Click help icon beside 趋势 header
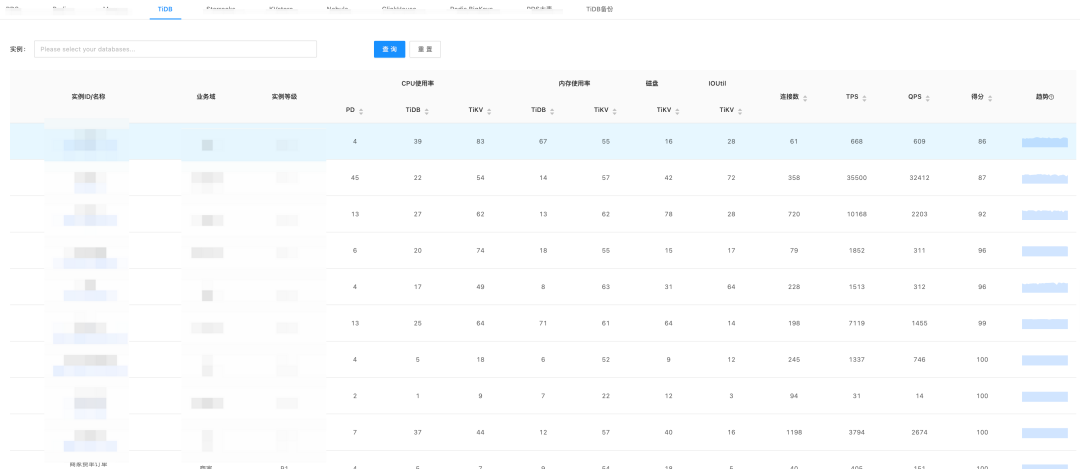This screenshot has height=469, width=1080. (1053, 97)
